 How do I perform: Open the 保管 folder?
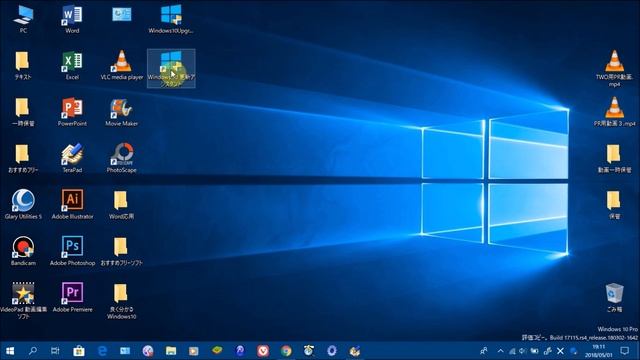(x=614, y=205)
